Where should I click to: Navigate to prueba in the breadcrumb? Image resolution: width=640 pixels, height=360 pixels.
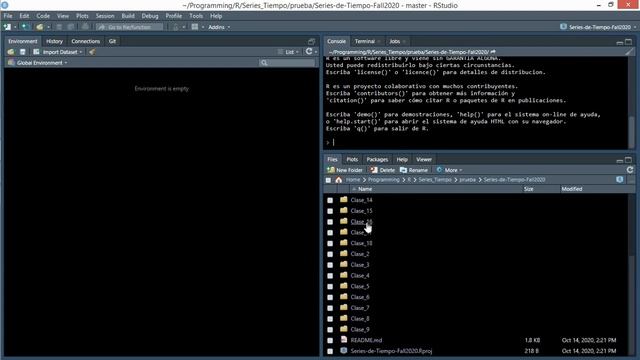467,180
